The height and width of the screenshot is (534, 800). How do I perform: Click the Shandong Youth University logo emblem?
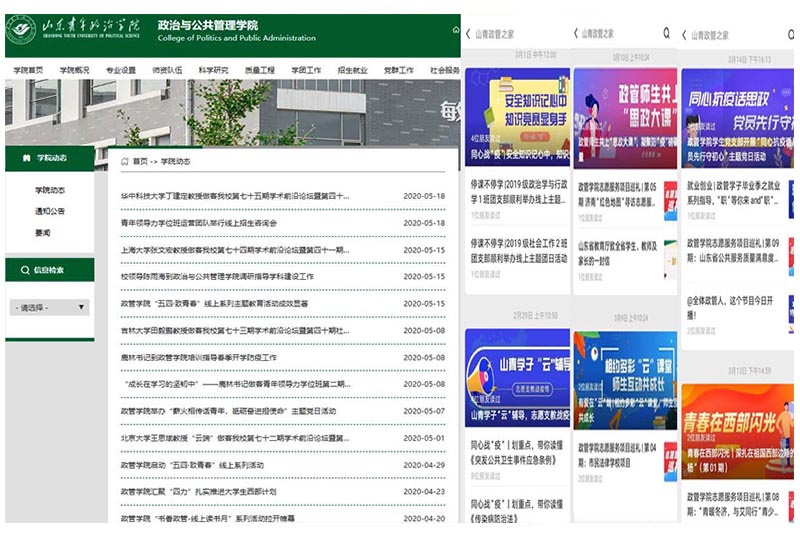21,30
